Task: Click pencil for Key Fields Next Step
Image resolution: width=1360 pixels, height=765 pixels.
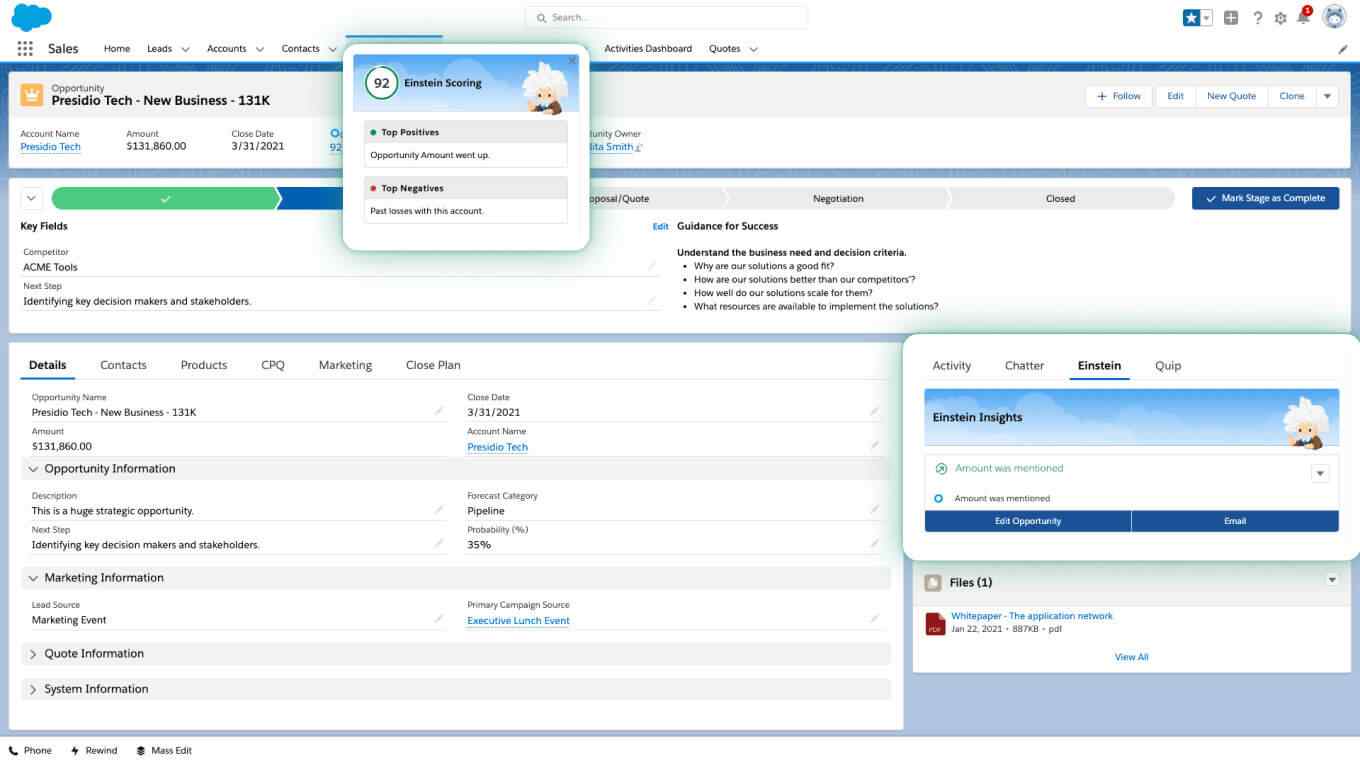Action: (x=652, y=300)
